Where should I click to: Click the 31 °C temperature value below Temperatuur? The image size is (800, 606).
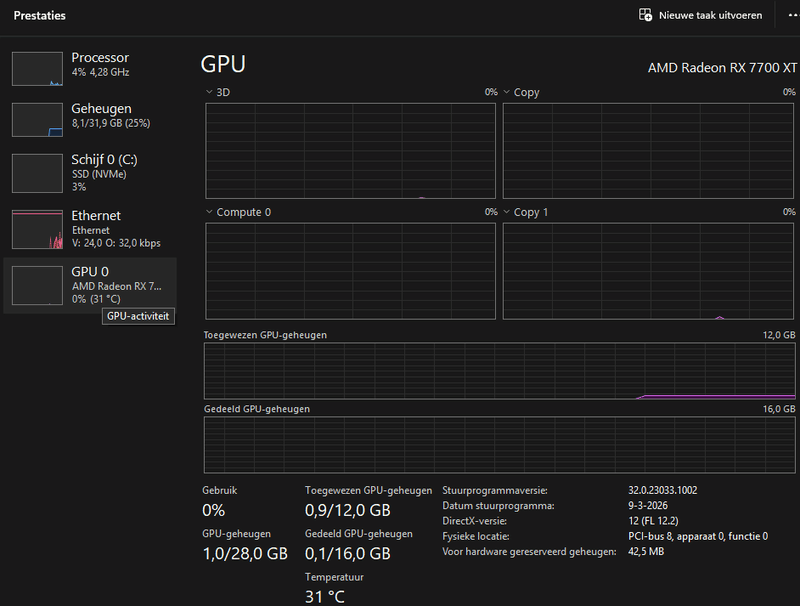pos(325,596)
